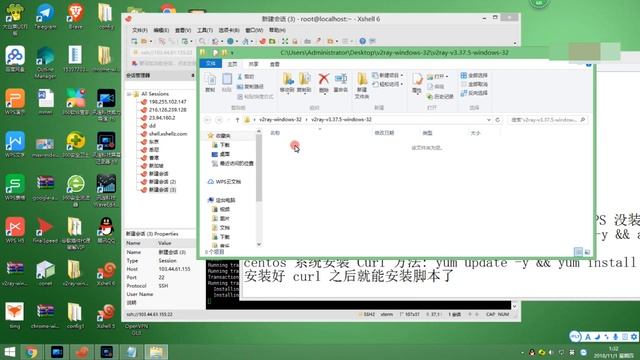Click the v2ray-windows-32 breadcrumb segment
Viewport: 640px width, 360px height.
point(280,120)
